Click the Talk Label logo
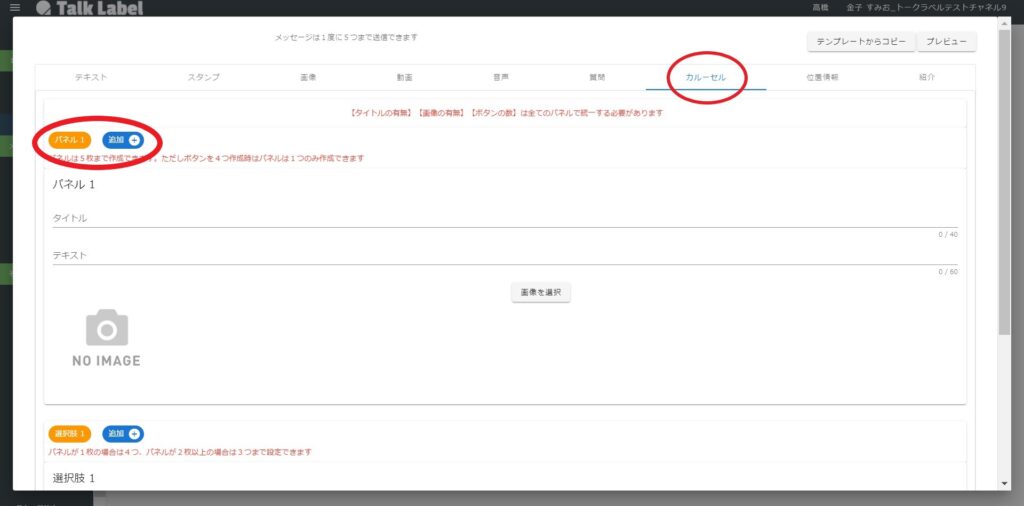 click(89, 8)
